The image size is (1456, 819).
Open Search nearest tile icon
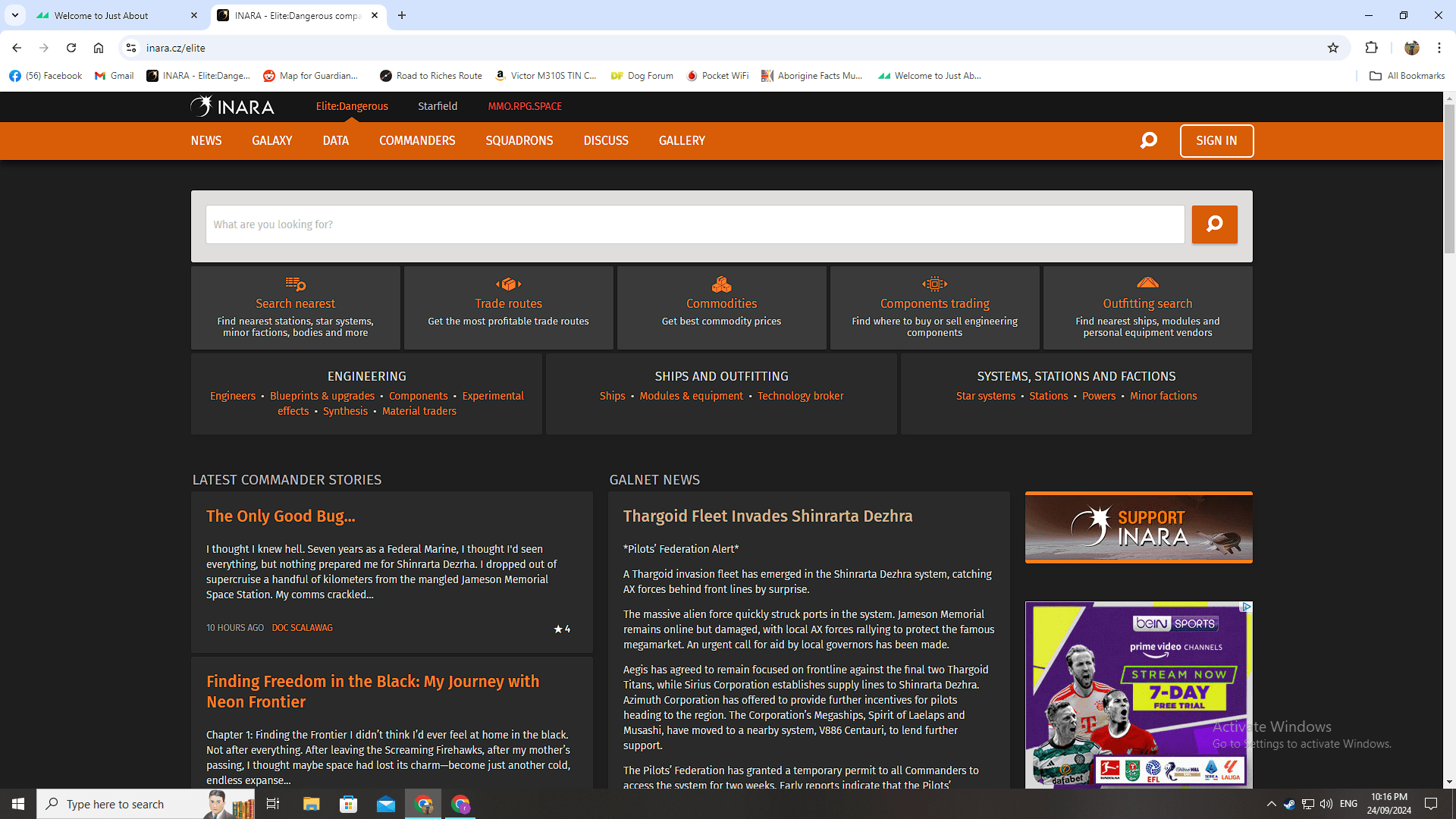pos(295,284)
